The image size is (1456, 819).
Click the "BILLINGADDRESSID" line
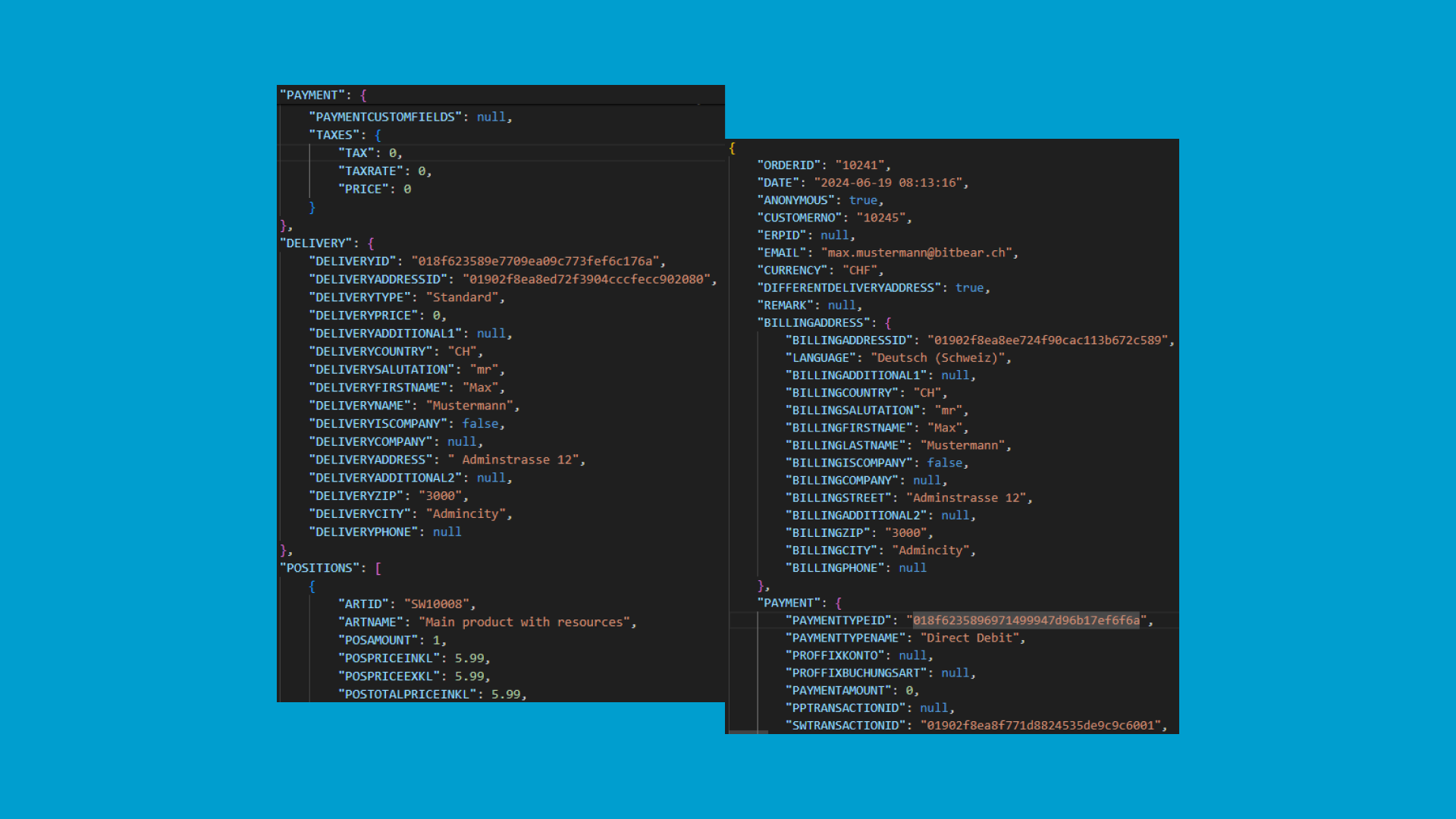click(x=980, y=340)
